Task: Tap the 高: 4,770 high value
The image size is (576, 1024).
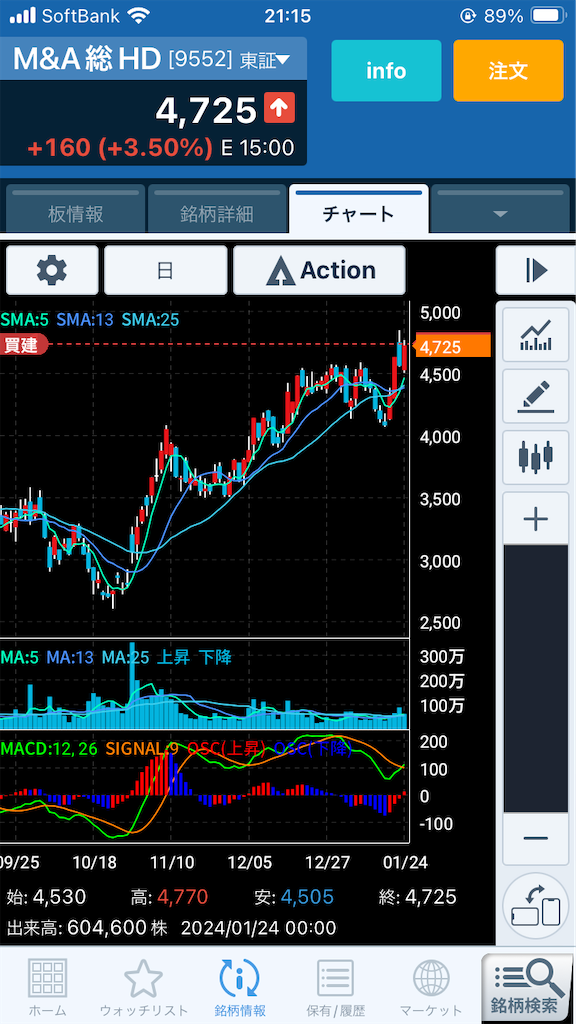Action: pyautogui.click(x=169, y=897)
